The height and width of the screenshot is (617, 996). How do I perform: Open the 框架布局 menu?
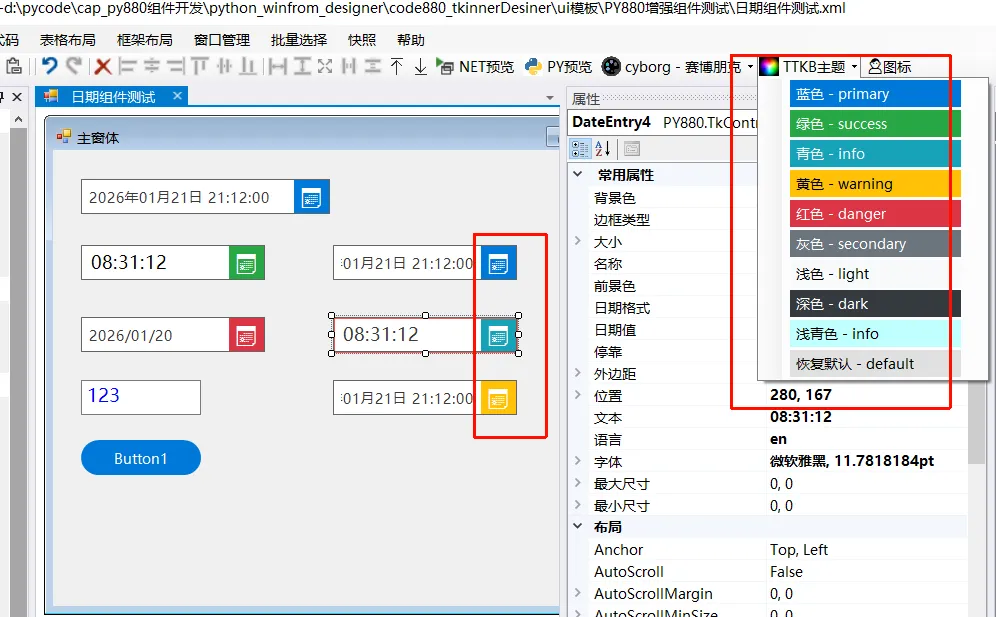[145, 40]
